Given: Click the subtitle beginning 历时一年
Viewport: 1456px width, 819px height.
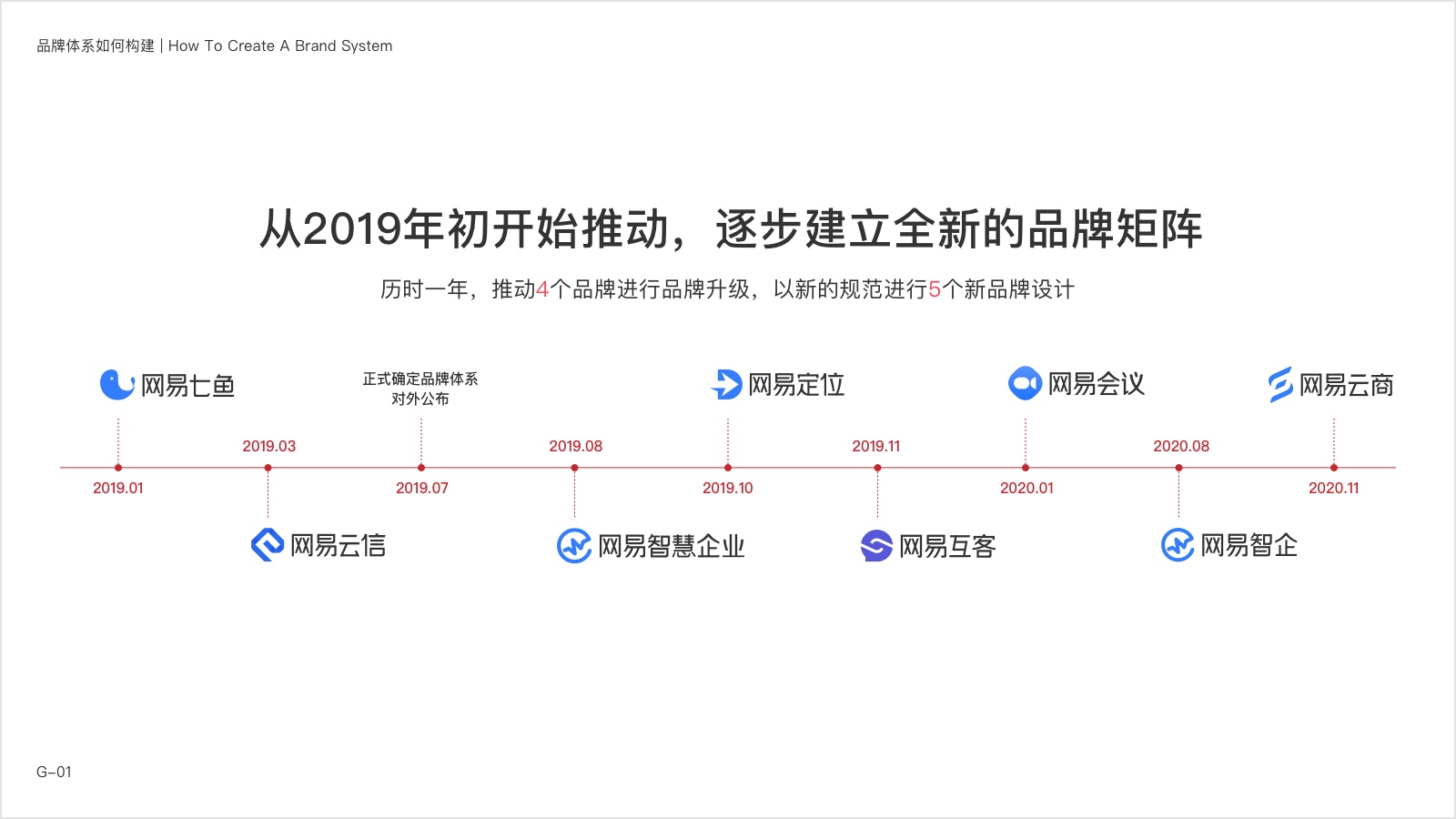Looking at the screenshot, I should [728, 289].
